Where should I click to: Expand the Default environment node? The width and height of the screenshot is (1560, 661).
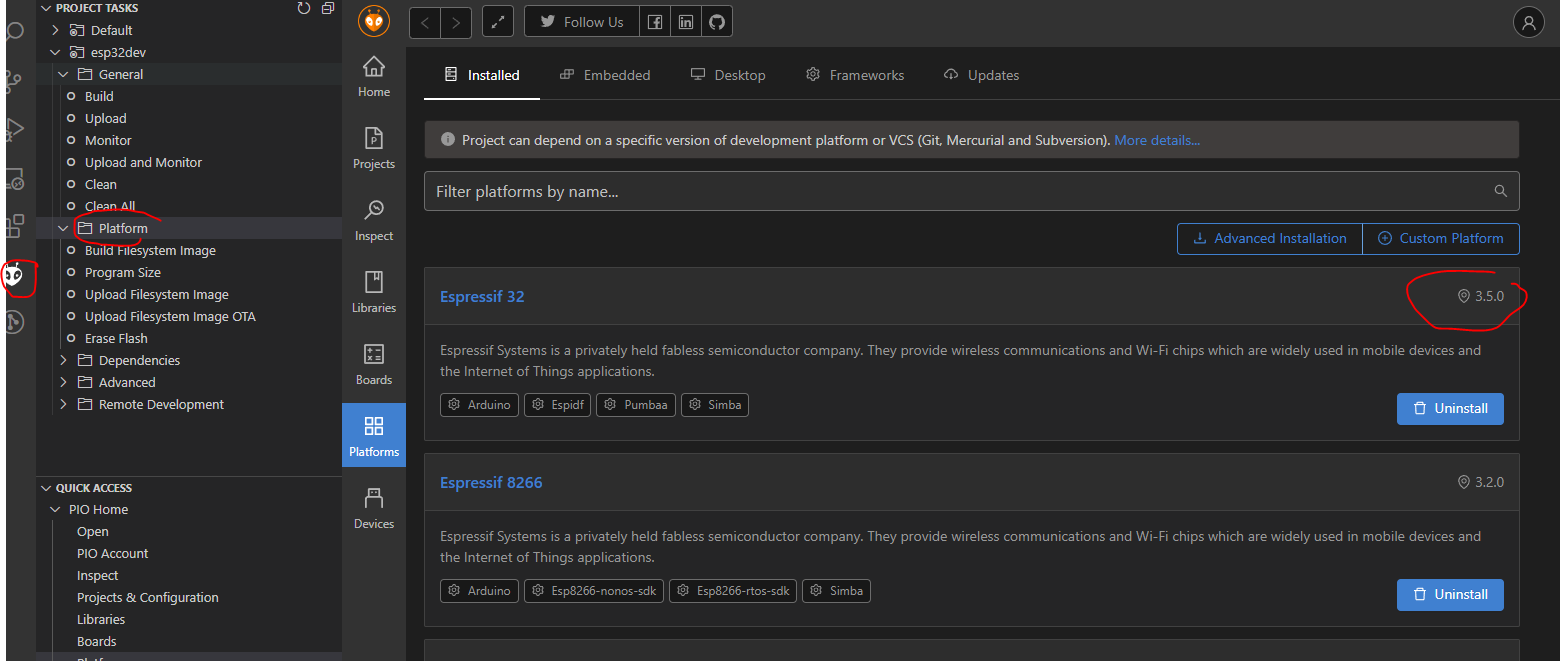(55, 30)
